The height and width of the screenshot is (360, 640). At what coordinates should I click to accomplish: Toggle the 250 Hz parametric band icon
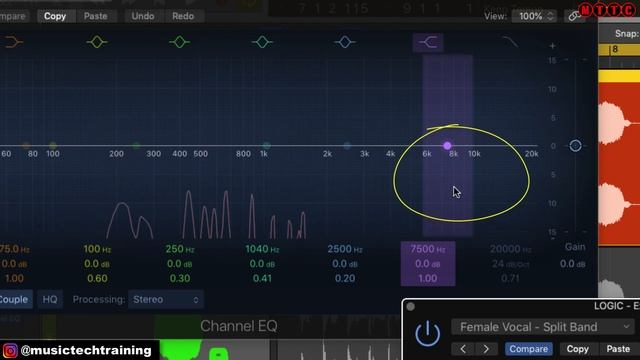(180, 42)
